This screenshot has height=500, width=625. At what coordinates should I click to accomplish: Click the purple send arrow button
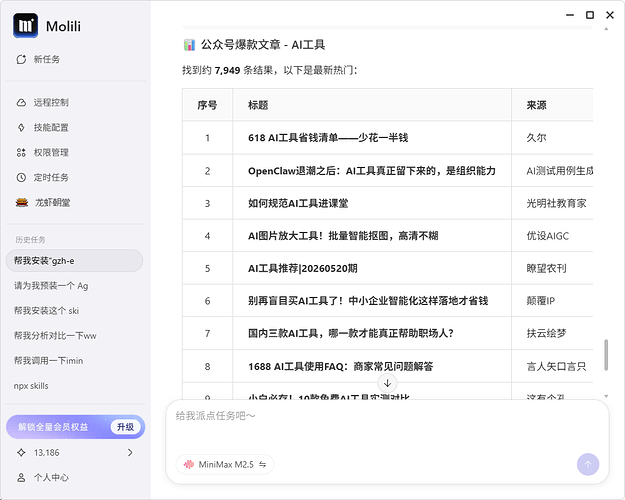pyautogui.click(x=588, y=464)
